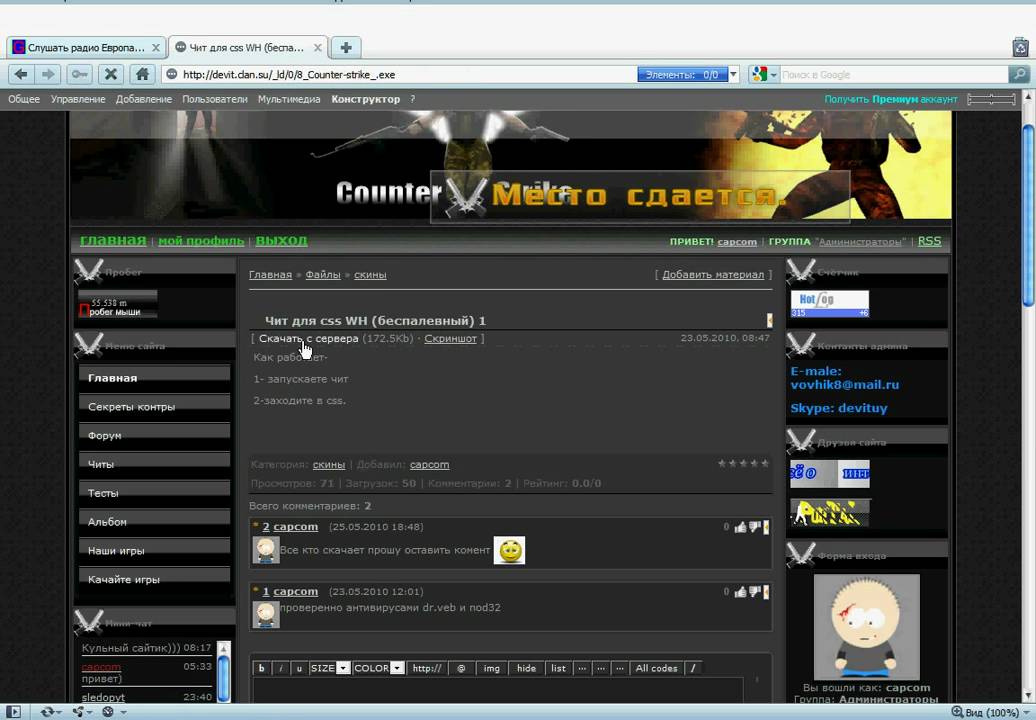Thumbs up comment 2 by capcom

[x=740, y=527]
